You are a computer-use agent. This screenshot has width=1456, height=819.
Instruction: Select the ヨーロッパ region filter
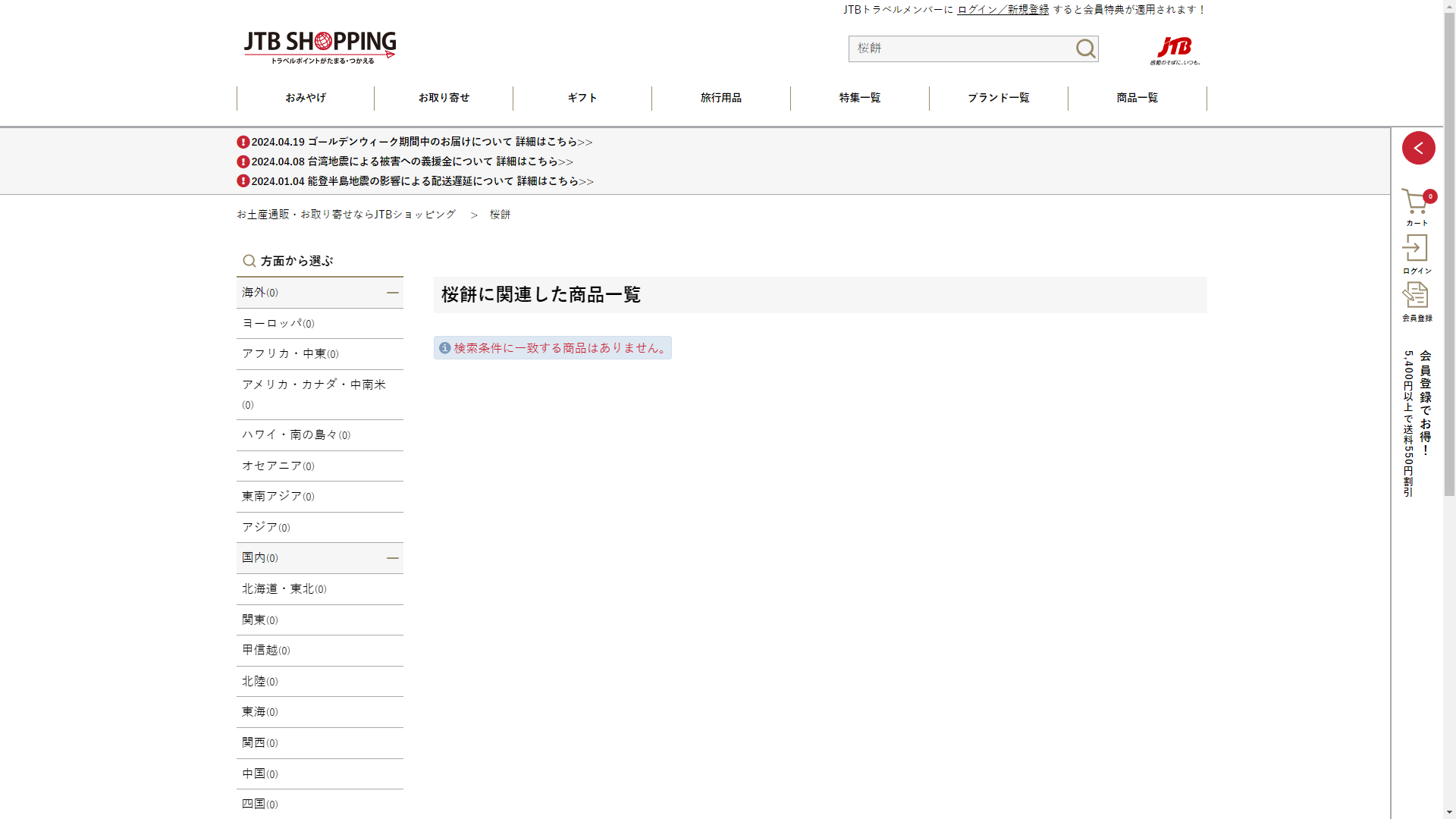coord(278,323)
